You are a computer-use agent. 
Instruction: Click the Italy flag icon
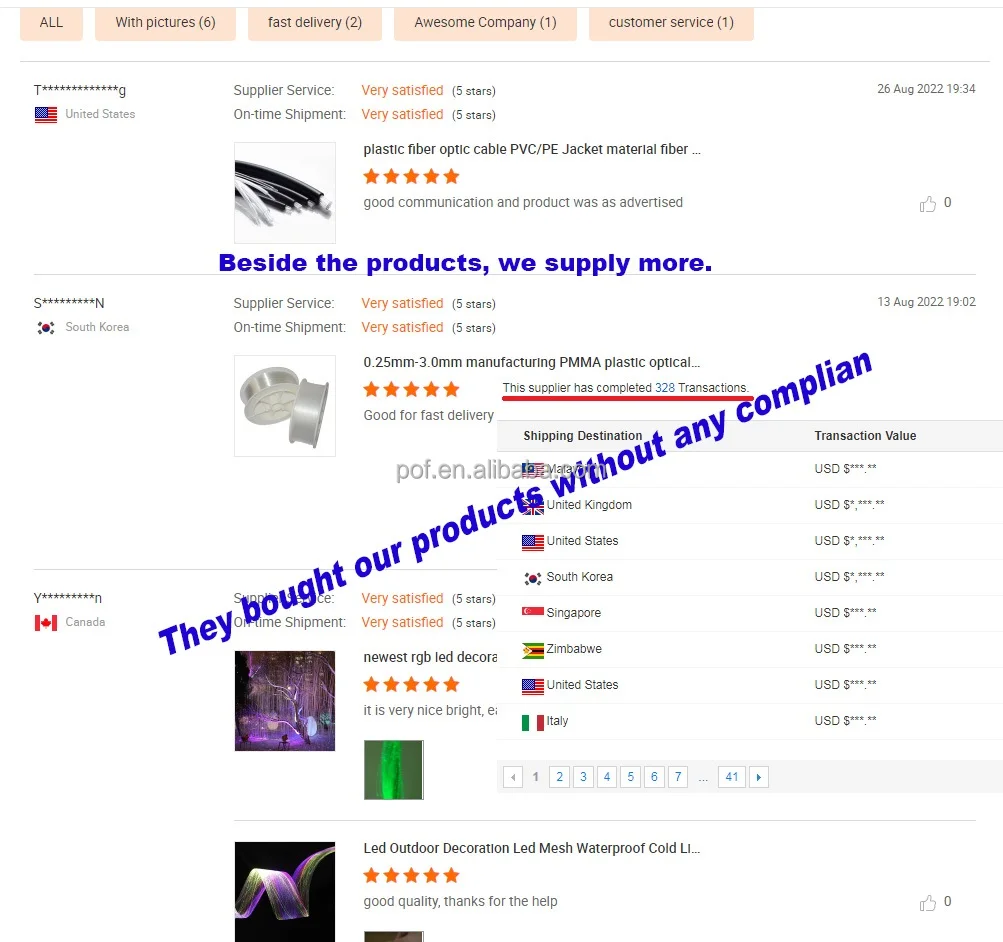pos(533,723)
